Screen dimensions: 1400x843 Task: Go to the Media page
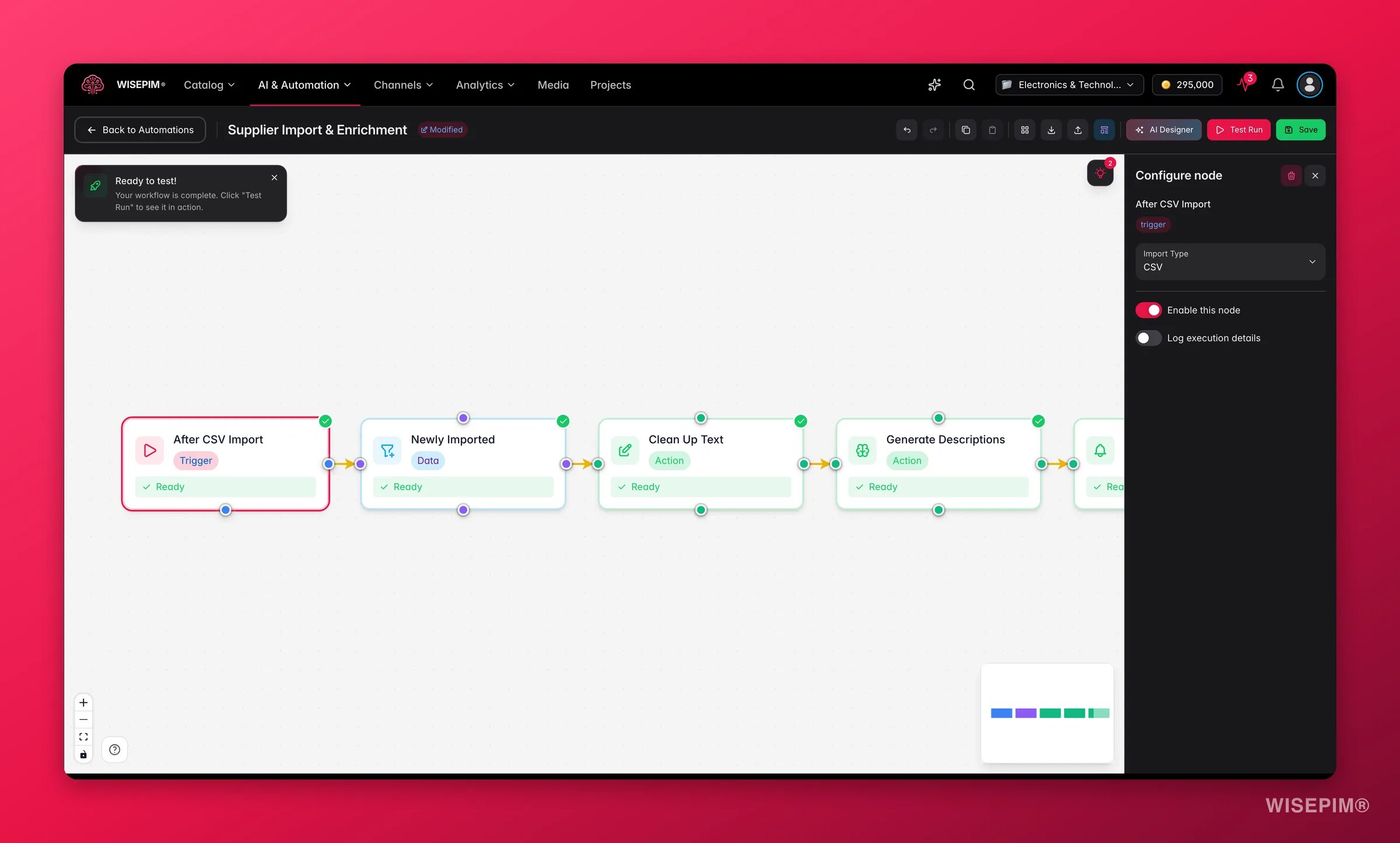pos(553,85)
